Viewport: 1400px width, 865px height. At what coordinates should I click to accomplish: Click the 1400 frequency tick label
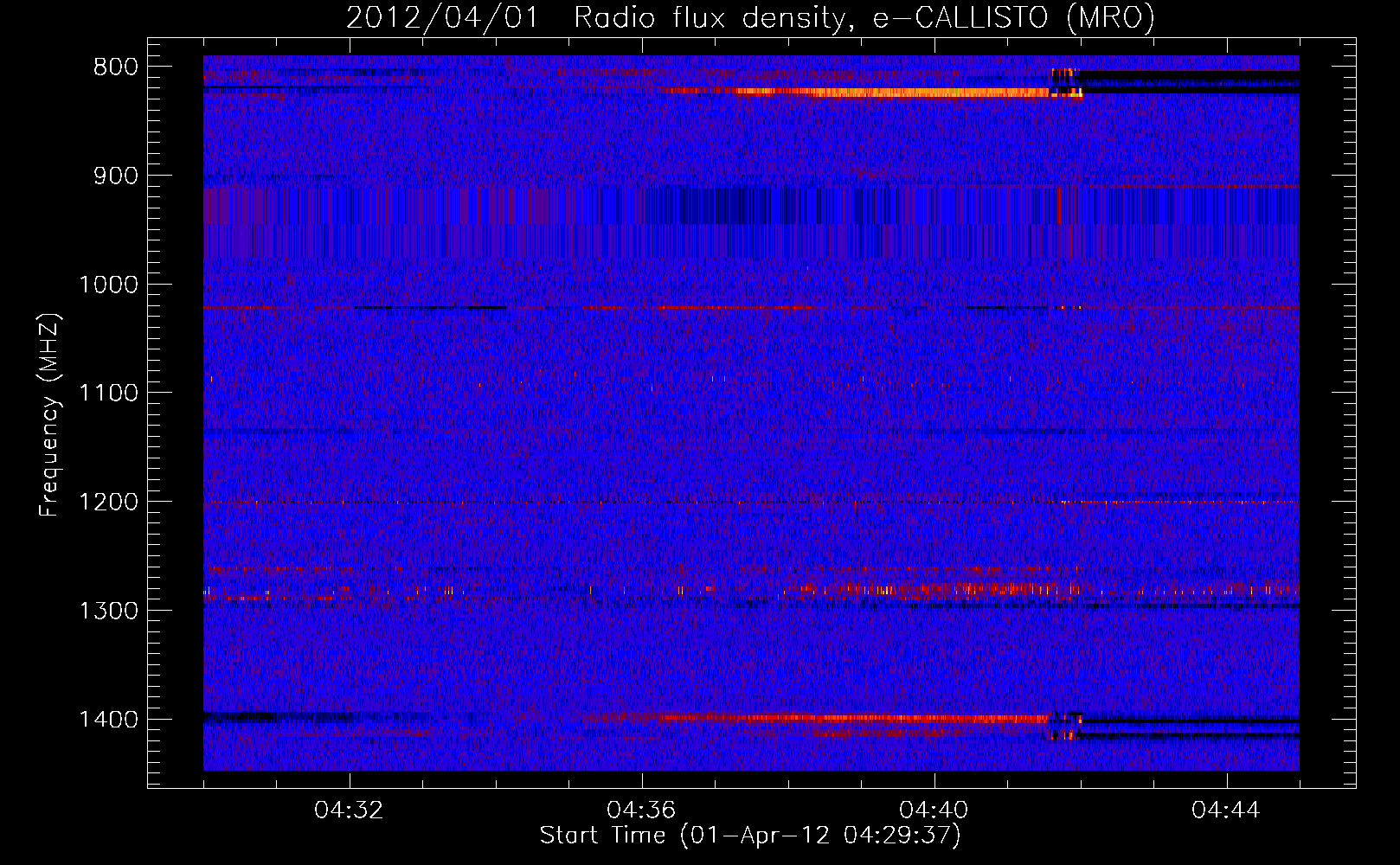point(107,720)
